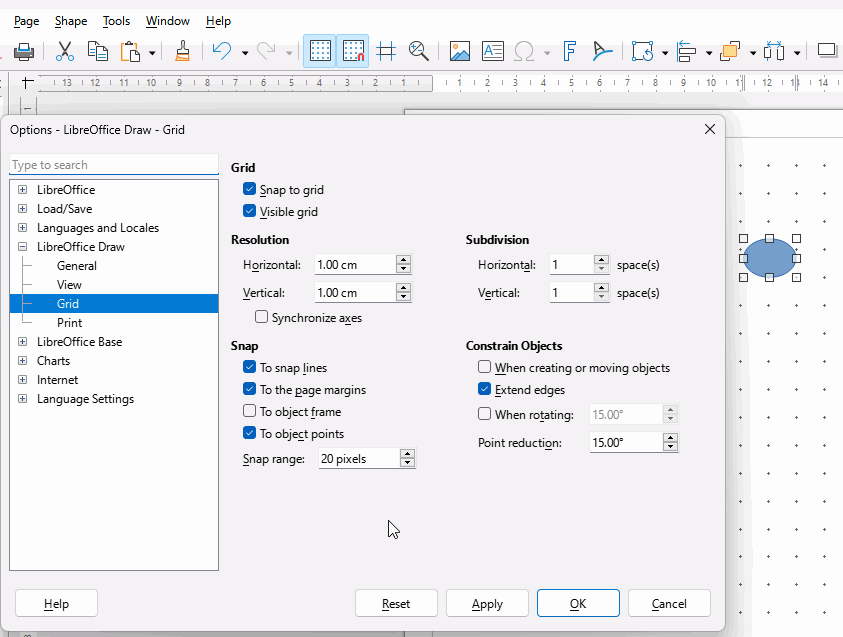Enable the When rotating checkbox

point(484,414)
